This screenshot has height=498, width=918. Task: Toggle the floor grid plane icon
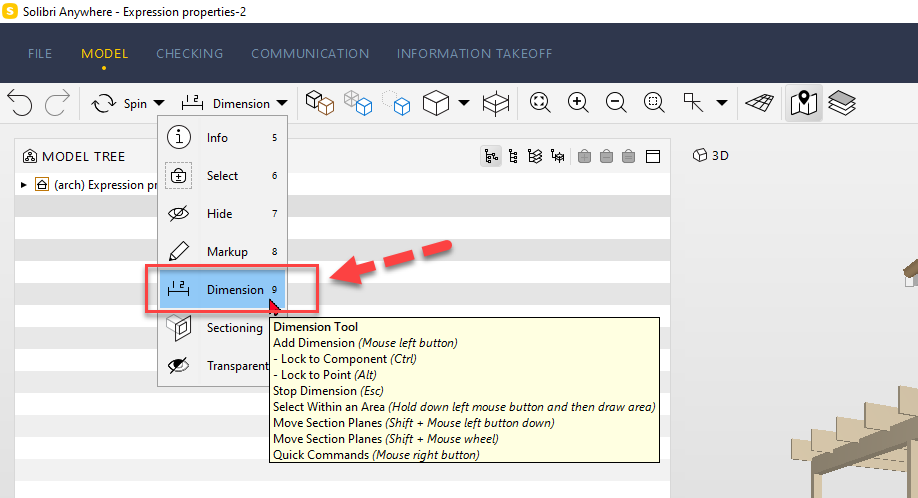pyautogui.click(x=759, y=103)
